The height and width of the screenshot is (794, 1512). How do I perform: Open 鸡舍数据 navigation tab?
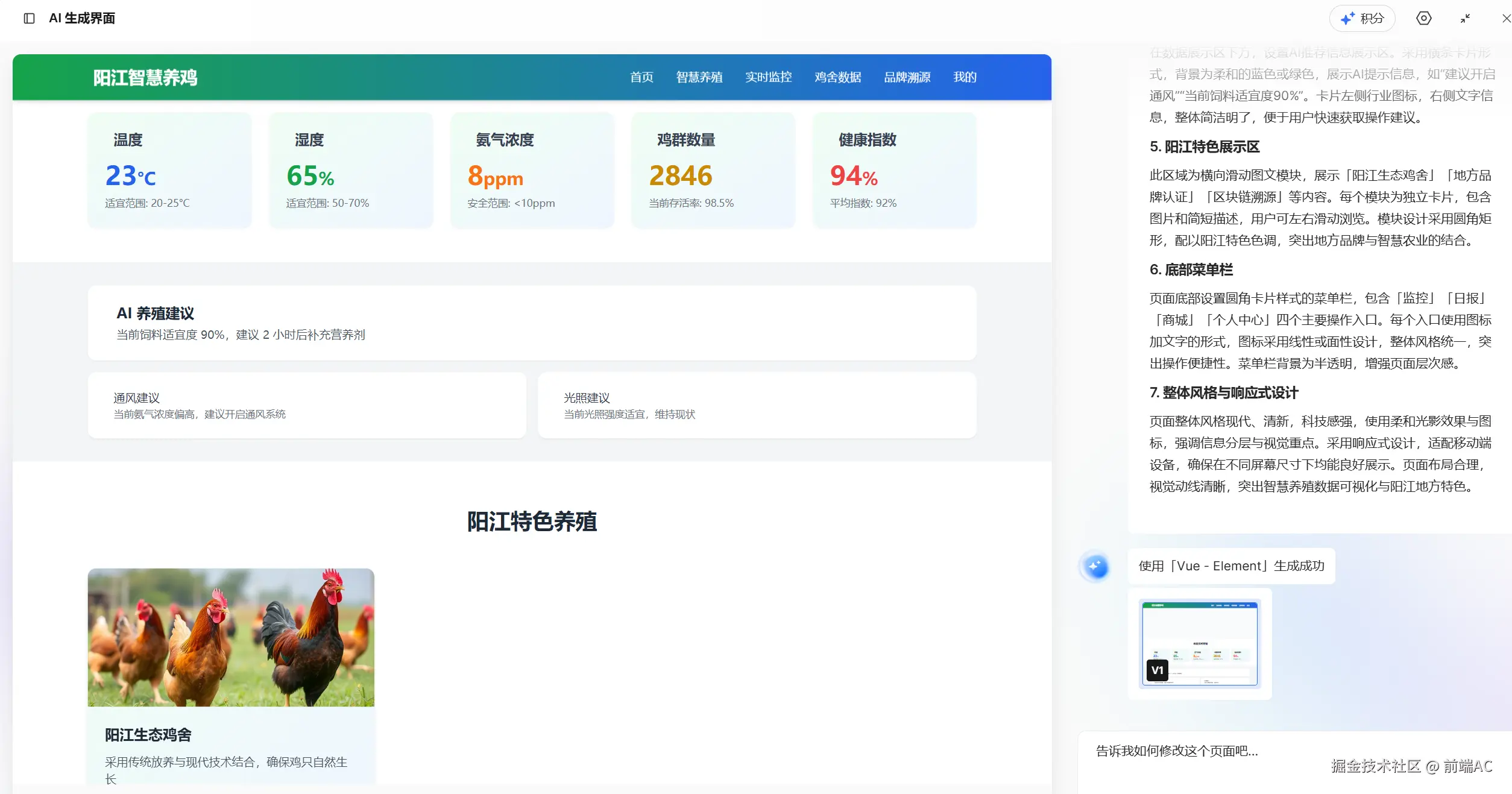[837, 77]
